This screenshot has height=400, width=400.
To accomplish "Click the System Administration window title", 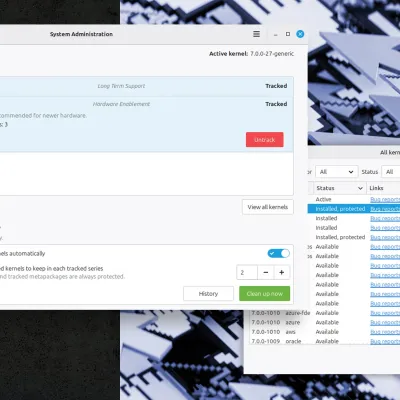I will click(81, 34).
